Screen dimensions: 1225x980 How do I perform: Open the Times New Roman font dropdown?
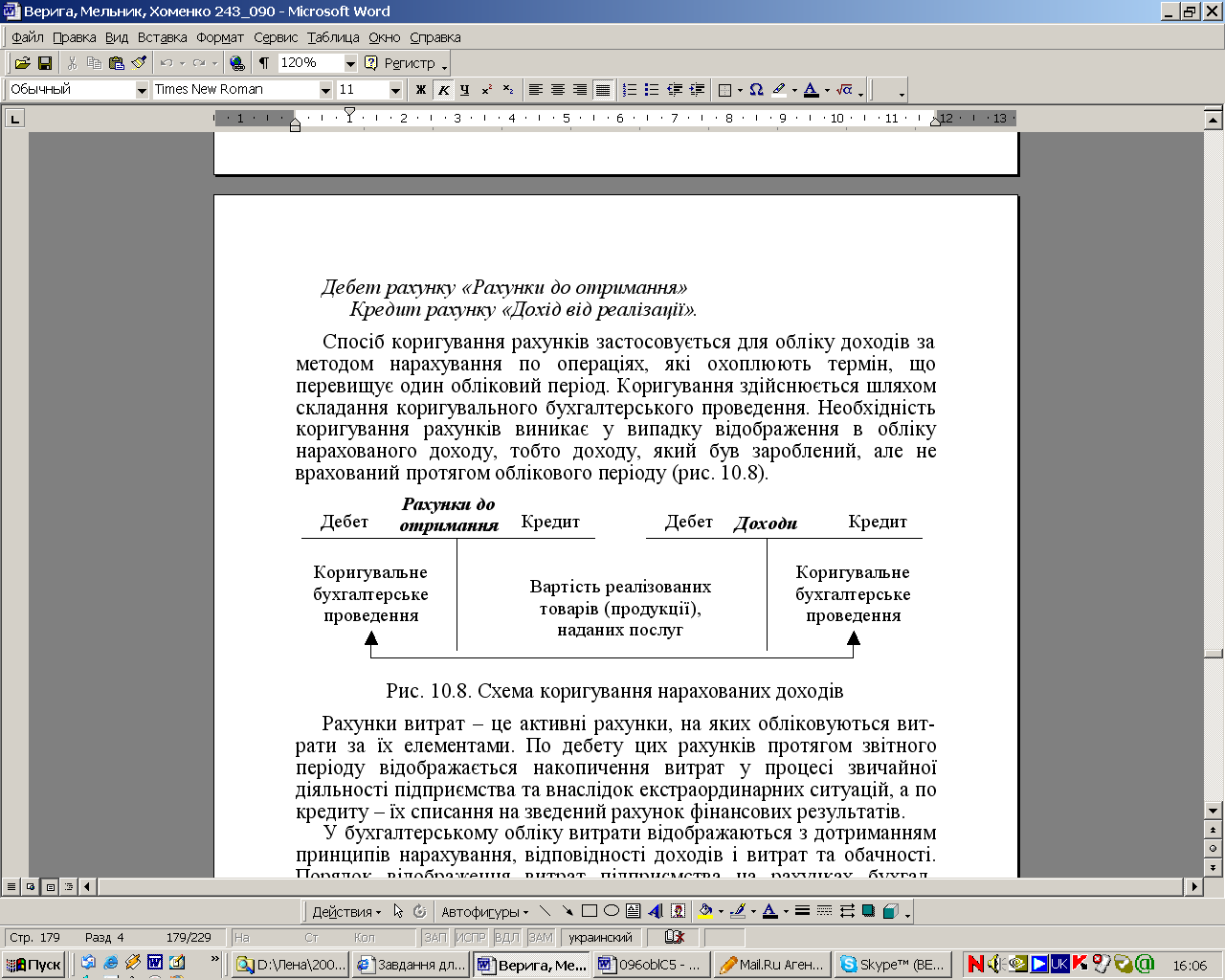tap(325, 90)
